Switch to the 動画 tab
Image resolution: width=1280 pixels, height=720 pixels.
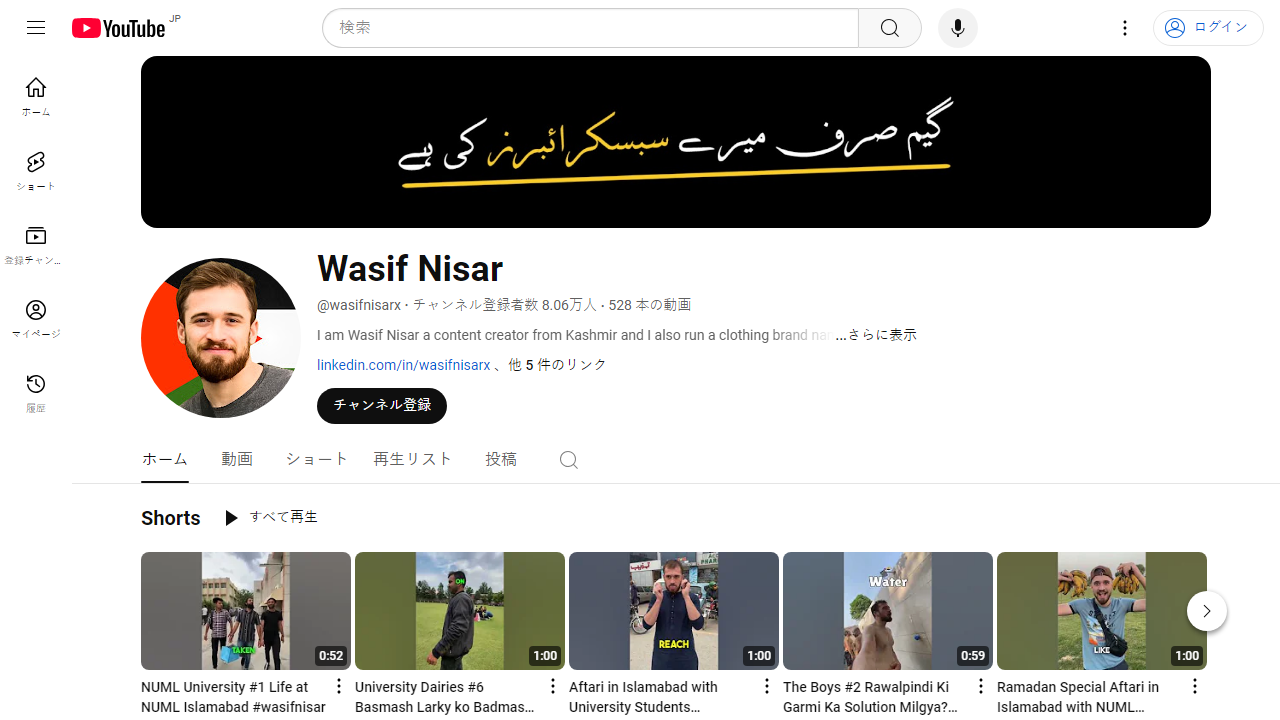[237, 459]
